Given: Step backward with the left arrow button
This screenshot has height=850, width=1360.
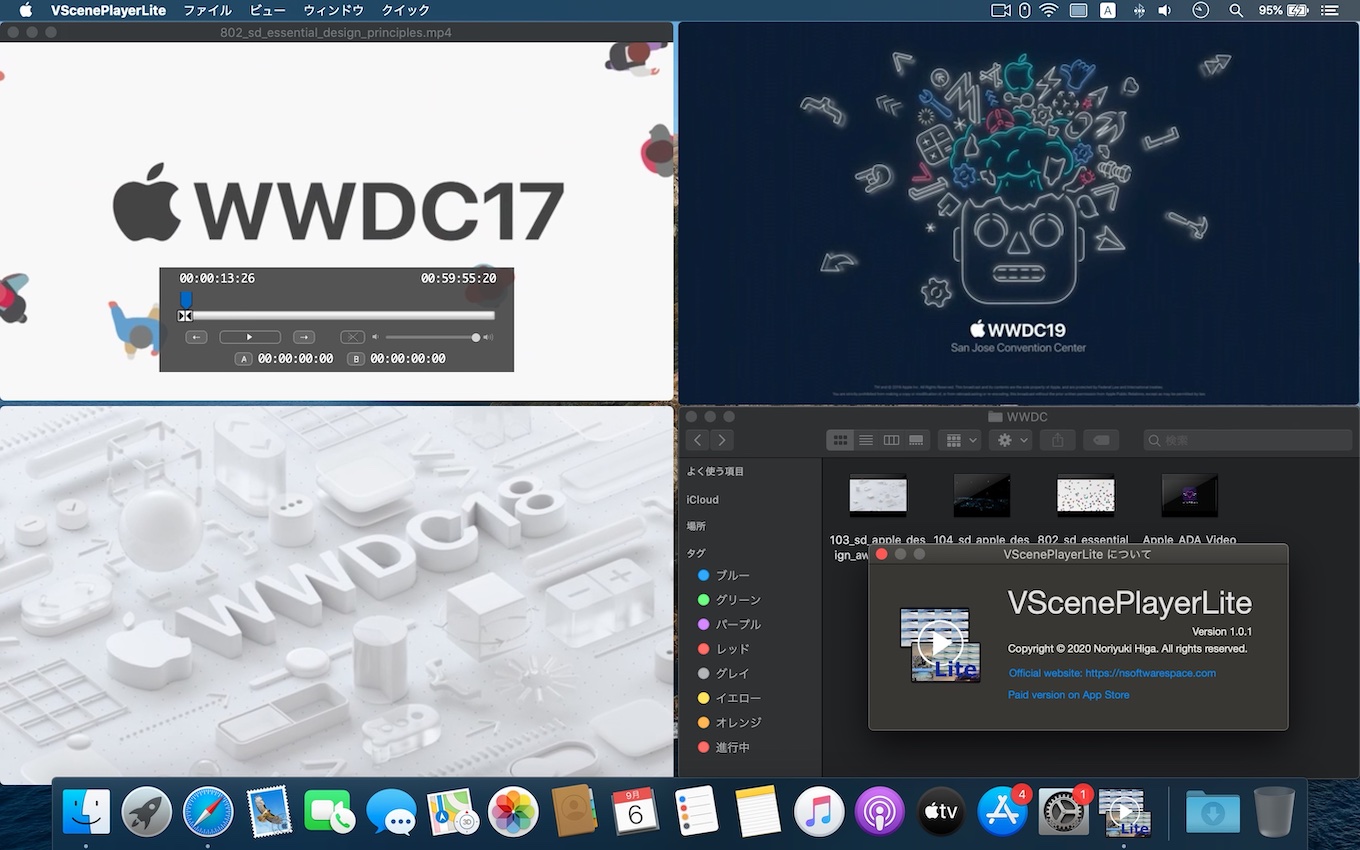Looking at the screenshot, I should pyautogui.click(x=196, y=337).
